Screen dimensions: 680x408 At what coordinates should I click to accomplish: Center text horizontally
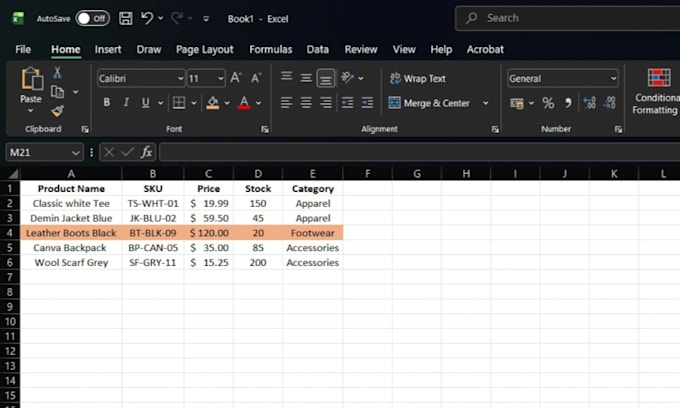tap(306, 103)
